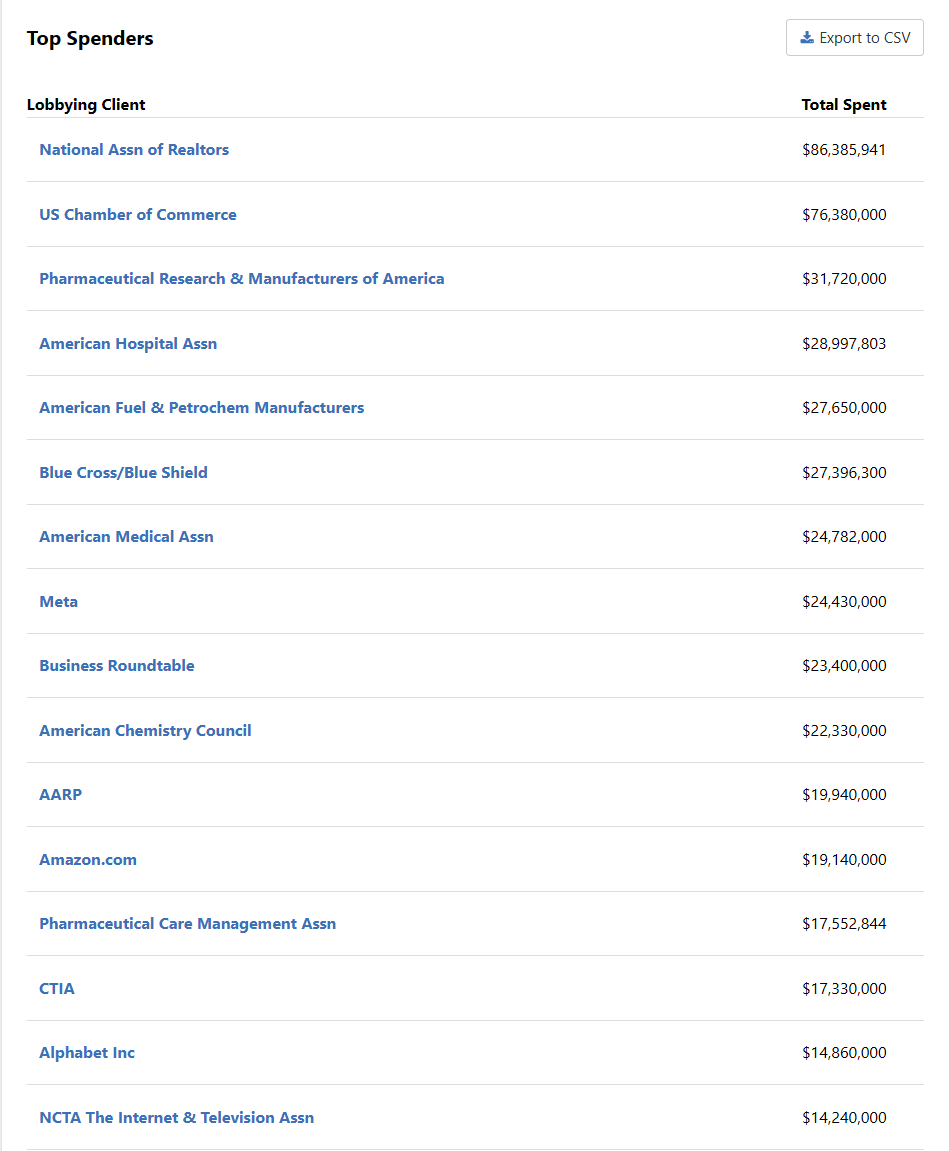Image resolution: width=949 pixels, height=1151 pixels.
Task: Select the $31,720,000 amount
Action: click(x=844, y=279)
